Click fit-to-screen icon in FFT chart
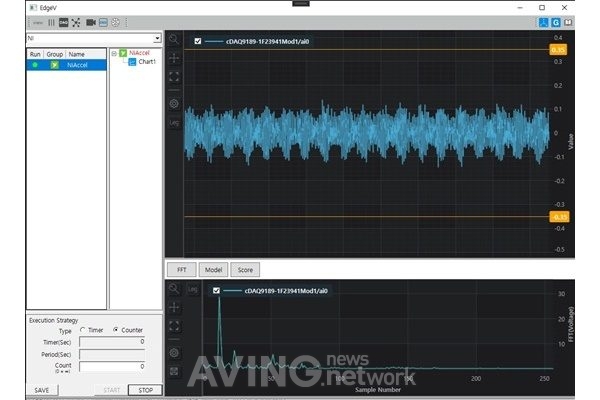Image resolution: width=600 pixels, height=400 pixels. click(x=174, y=326)
